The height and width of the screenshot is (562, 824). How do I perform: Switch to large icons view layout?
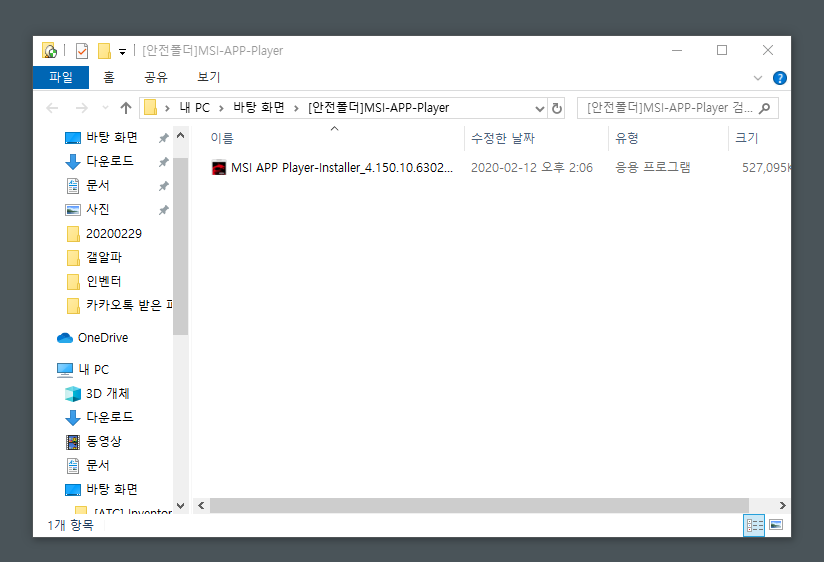pos(776,525)
